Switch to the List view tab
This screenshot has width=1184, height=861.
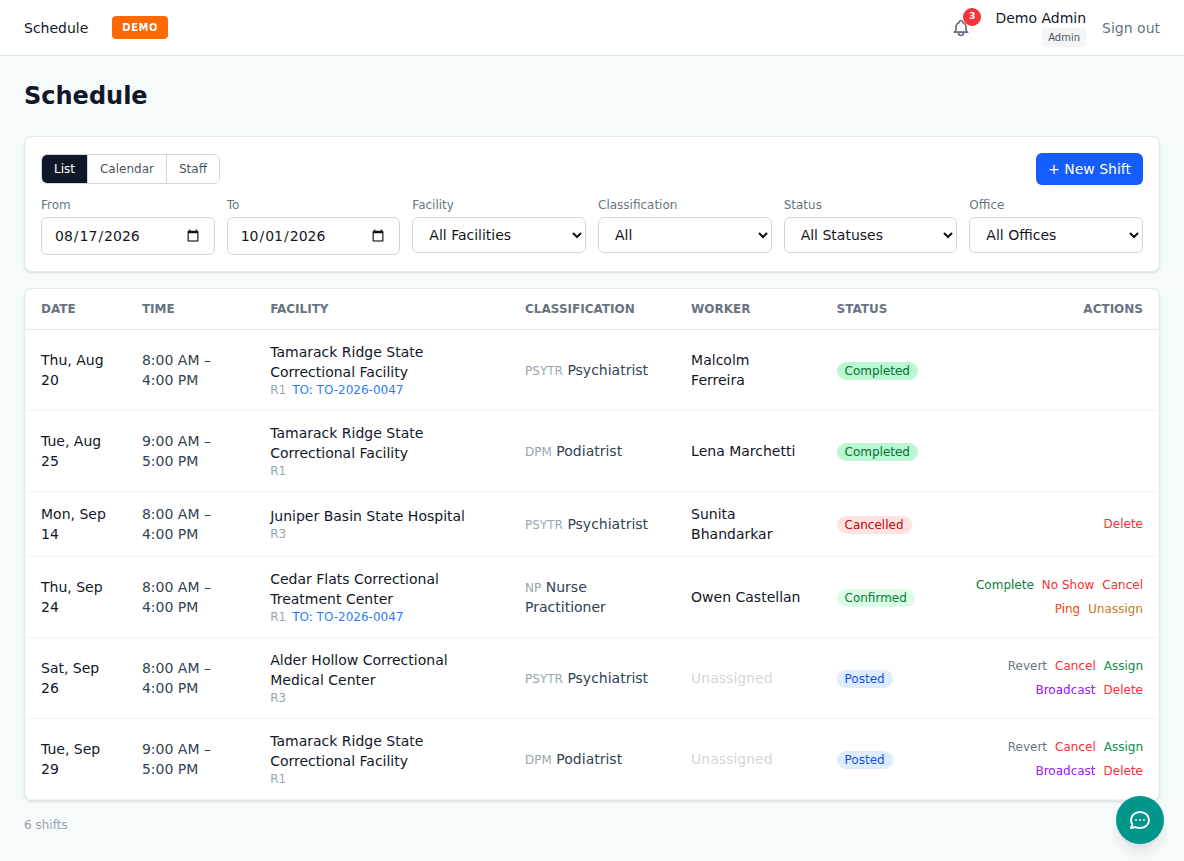pyautogui.click(x=64, y=168)
